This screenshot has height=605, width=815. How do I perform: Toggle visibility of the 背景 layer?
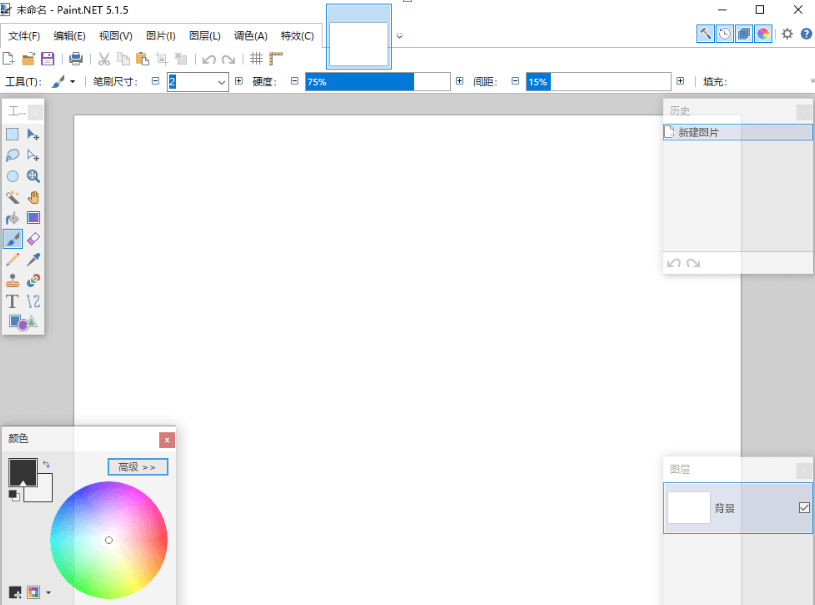point(803,507)
